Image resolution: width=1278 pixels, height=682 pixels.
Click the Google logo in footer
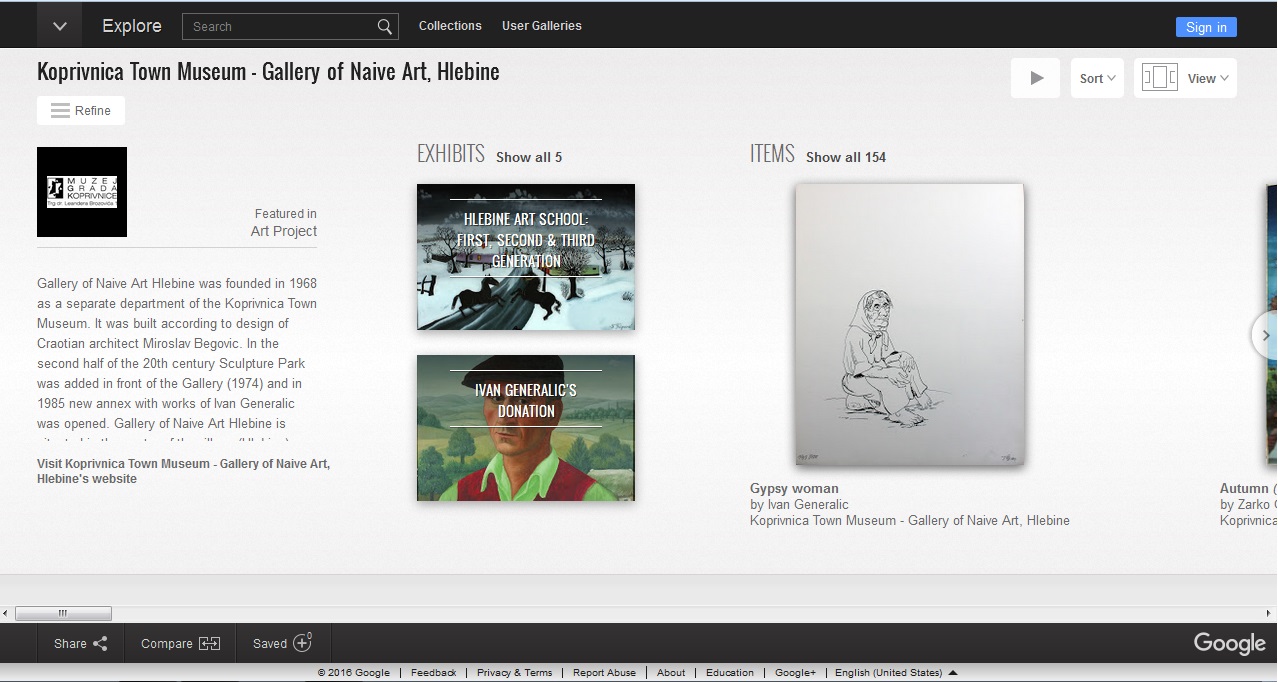[1230, 644]
